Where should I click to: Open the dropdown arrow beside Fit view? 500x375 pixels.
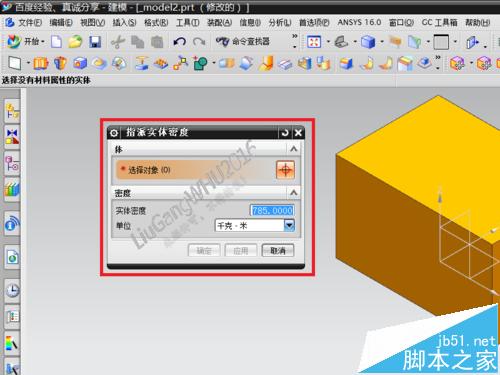point(328,42)
